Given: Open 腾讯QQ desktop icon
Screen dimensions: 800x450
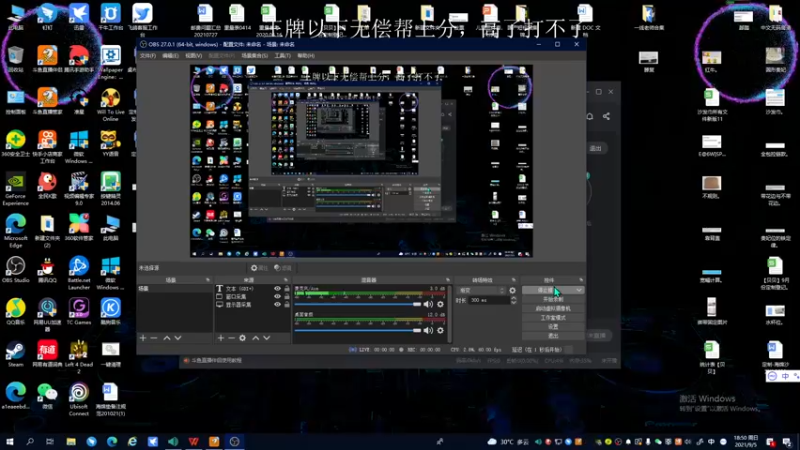Looking at the screenshot, I should [47, 270].
